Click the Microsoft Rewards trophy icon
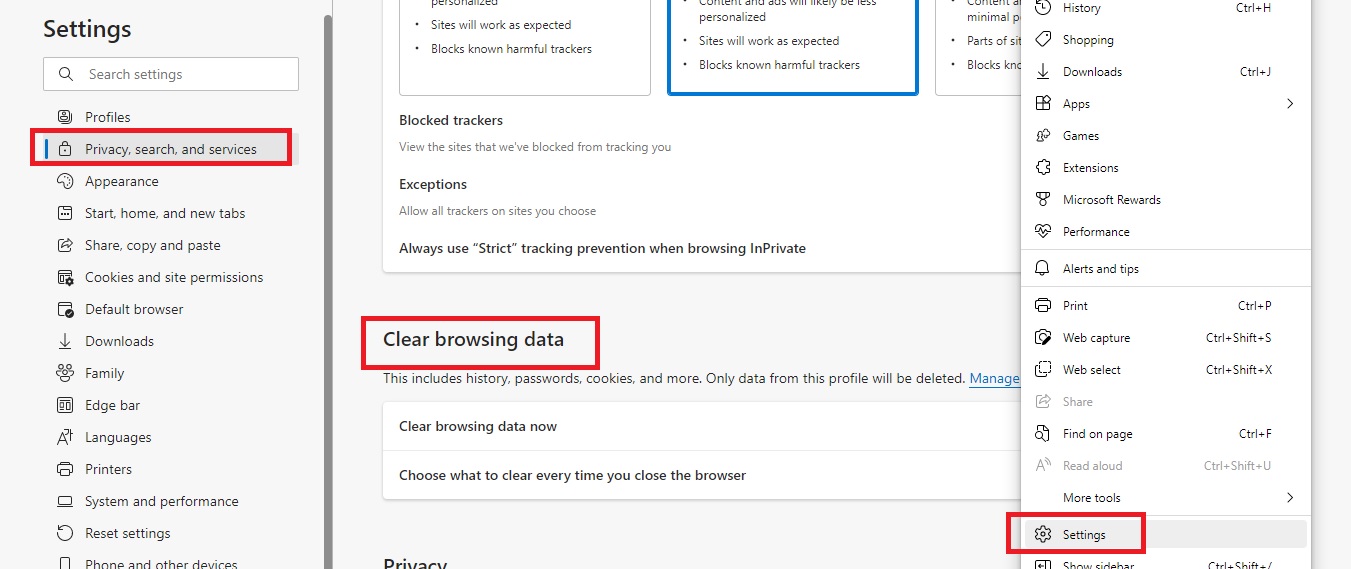Image resolution: width=1351 pixels, height=569 pixels. click(x=1043, y=199)
